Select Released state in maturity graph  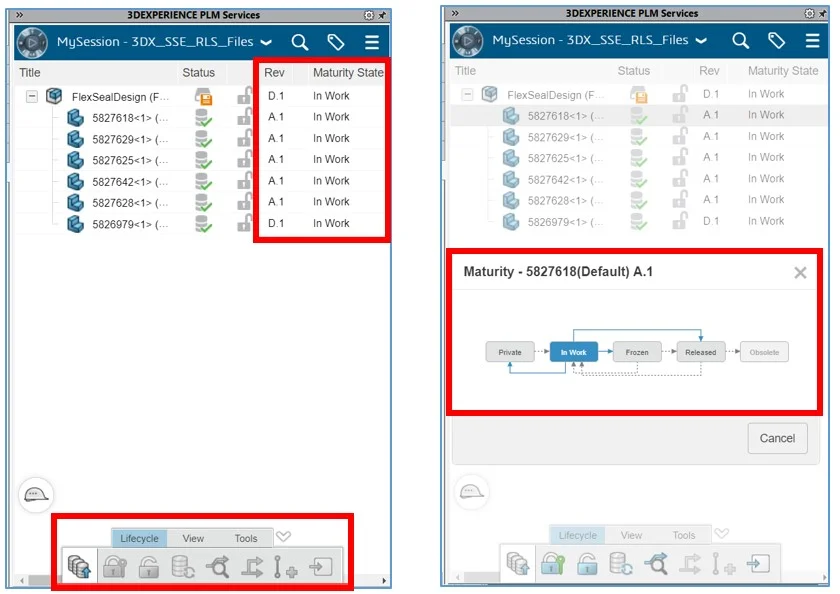pyautogui.click(x=701, y=352)
